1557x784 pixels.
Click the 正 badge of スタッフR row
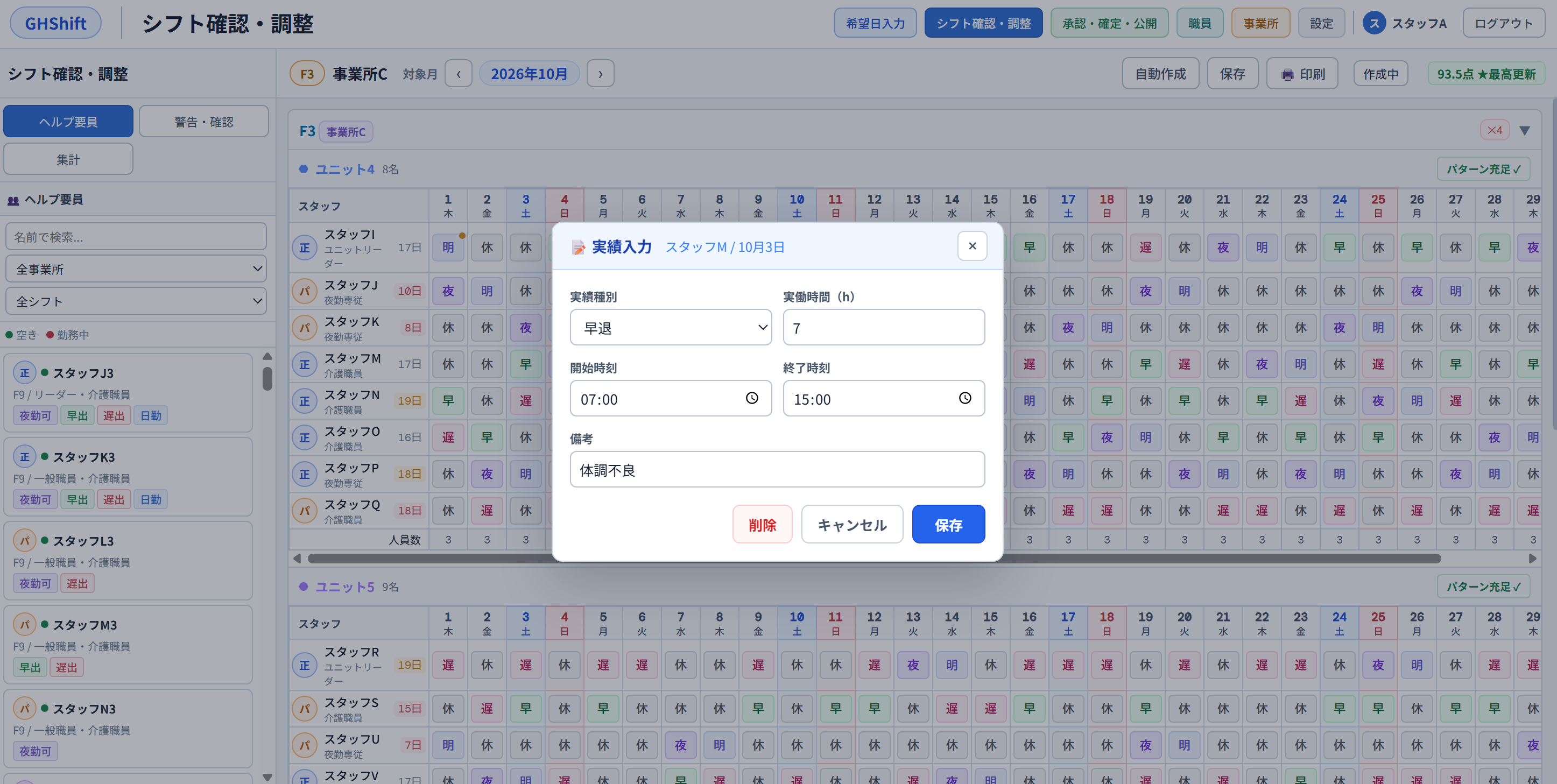(x=305, y=666)
